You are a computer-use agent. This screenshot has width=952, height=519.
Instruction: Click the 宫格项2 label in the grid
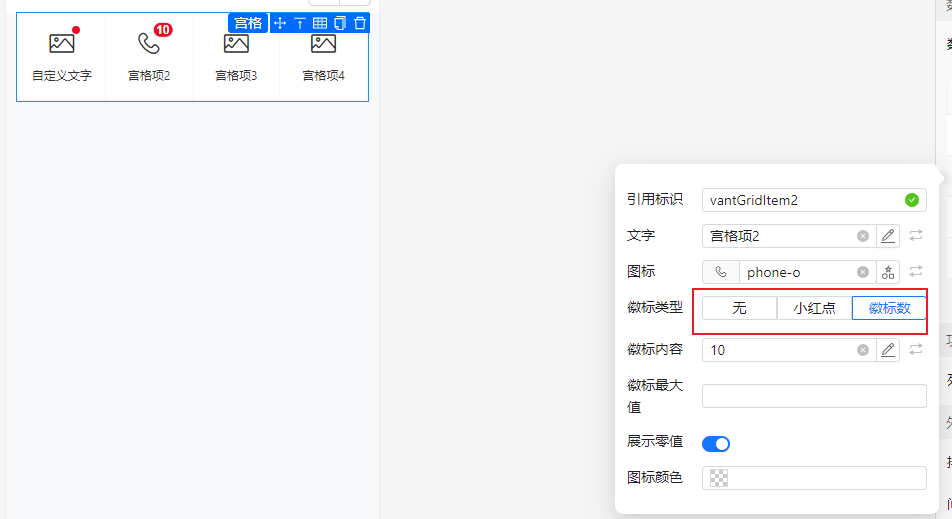[x=149, y=75]
